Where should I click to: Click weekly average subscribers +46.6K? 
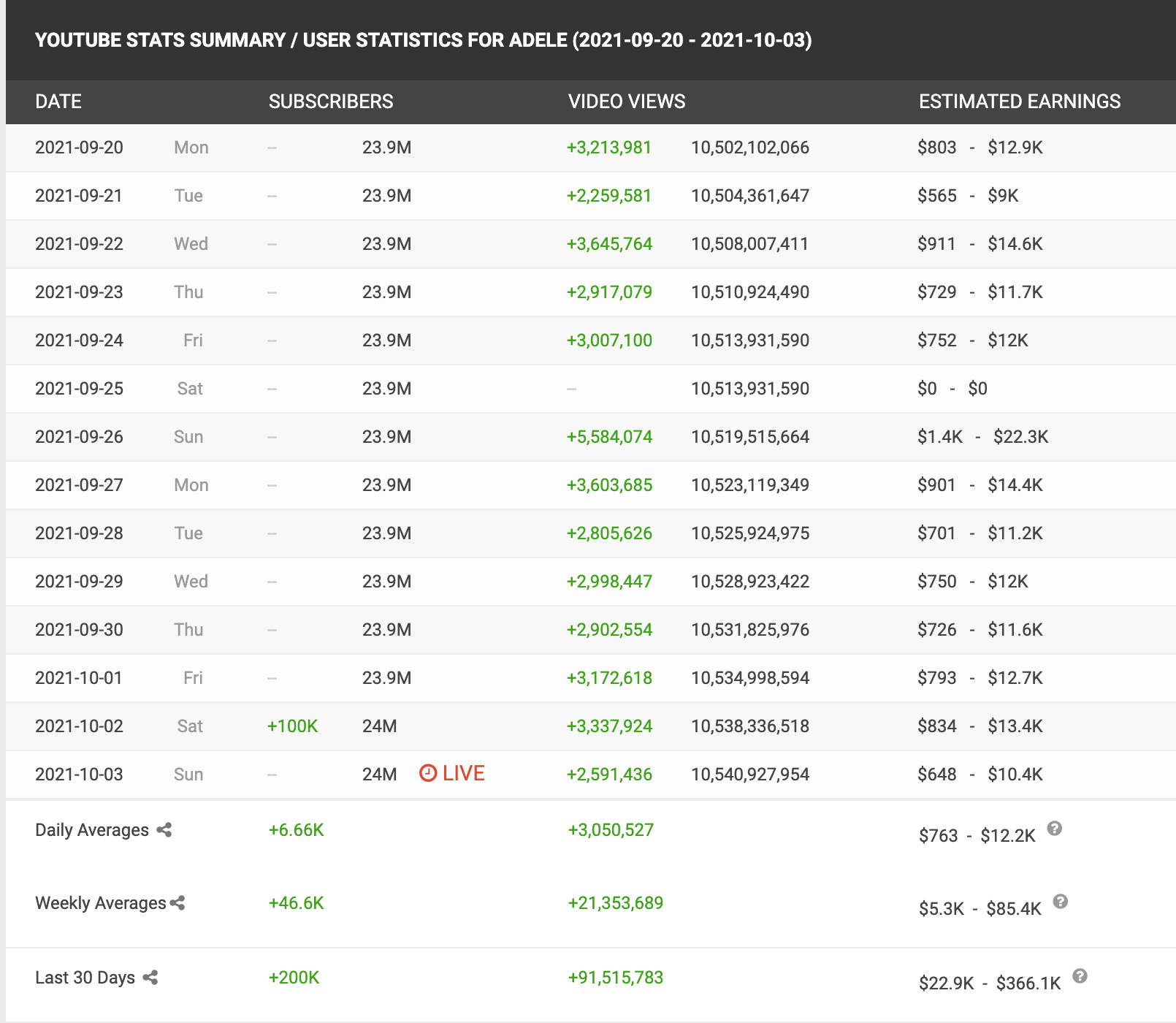point(296,903)
